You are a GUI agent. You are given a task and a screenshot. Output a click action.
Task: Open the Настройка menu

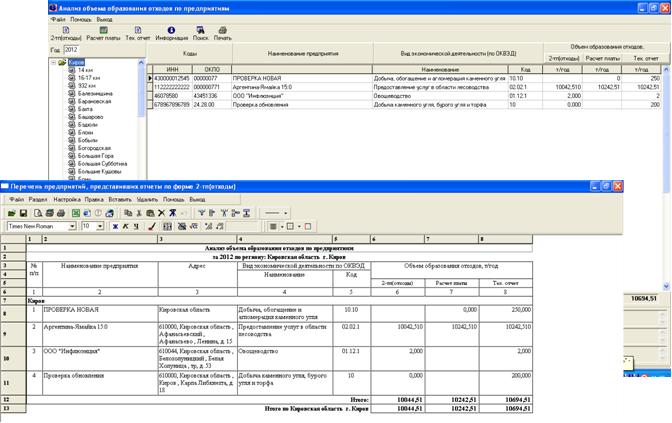click(x=67, y=199)
